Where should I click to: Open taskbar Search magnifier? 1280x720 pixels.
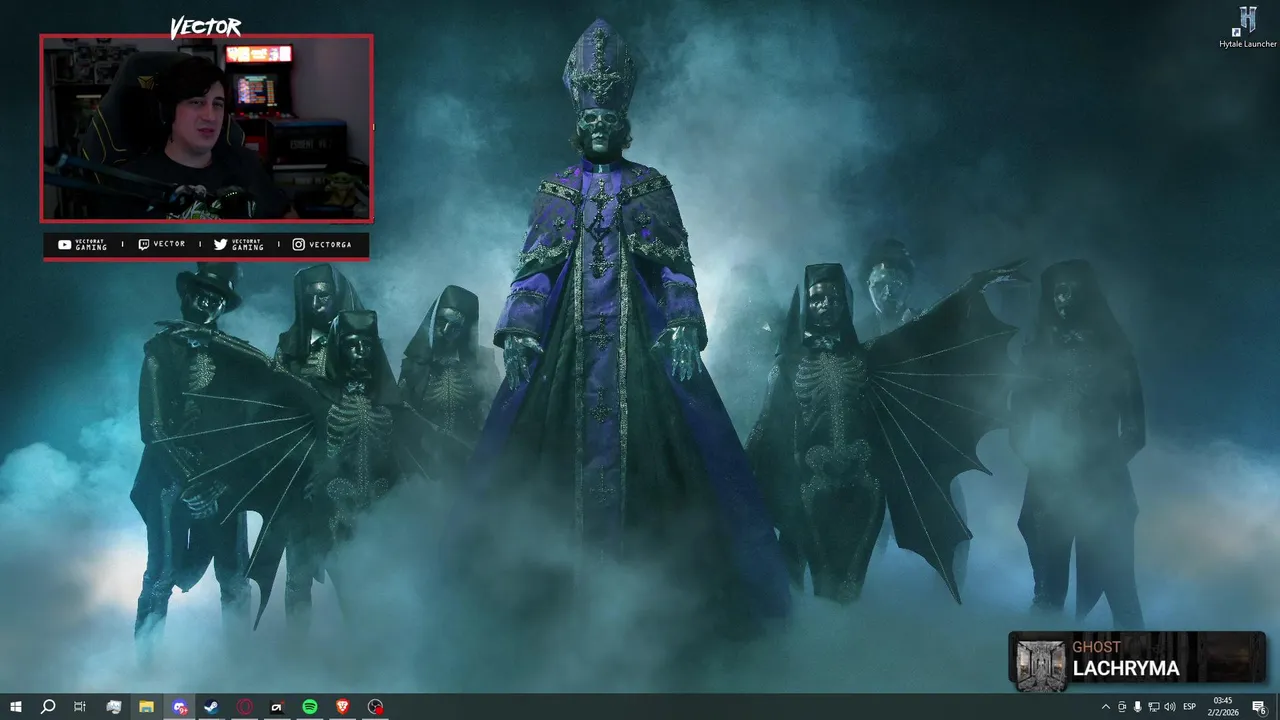(48, 707)
